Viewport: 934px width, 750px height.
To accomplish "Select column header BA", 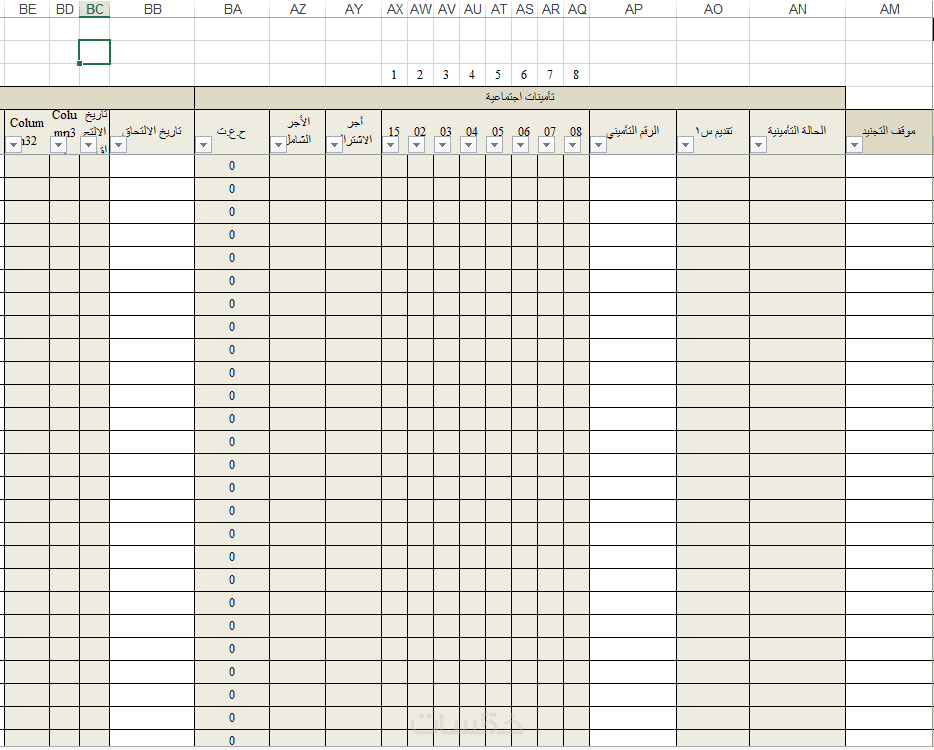I will pos(232,9).
